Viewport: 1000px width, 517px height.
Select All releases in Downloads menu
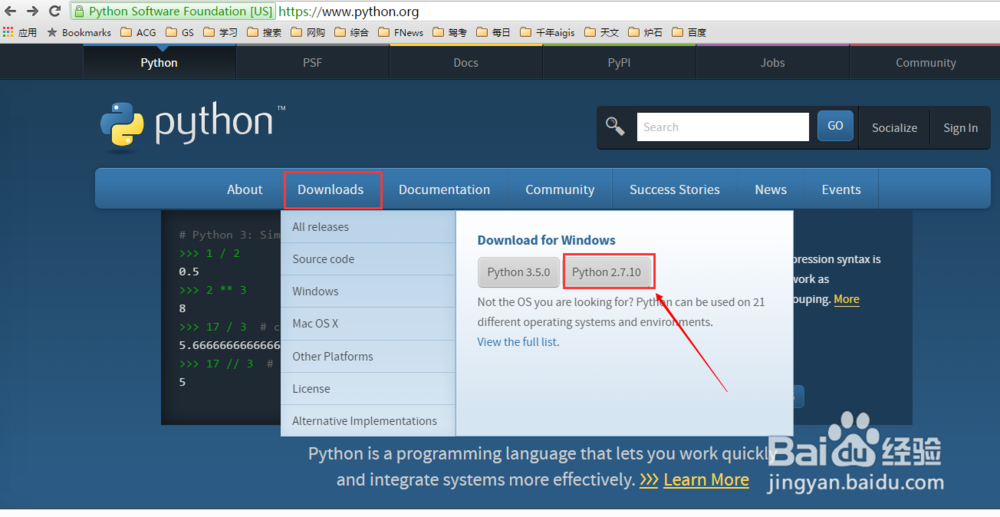tap(368, 227)
